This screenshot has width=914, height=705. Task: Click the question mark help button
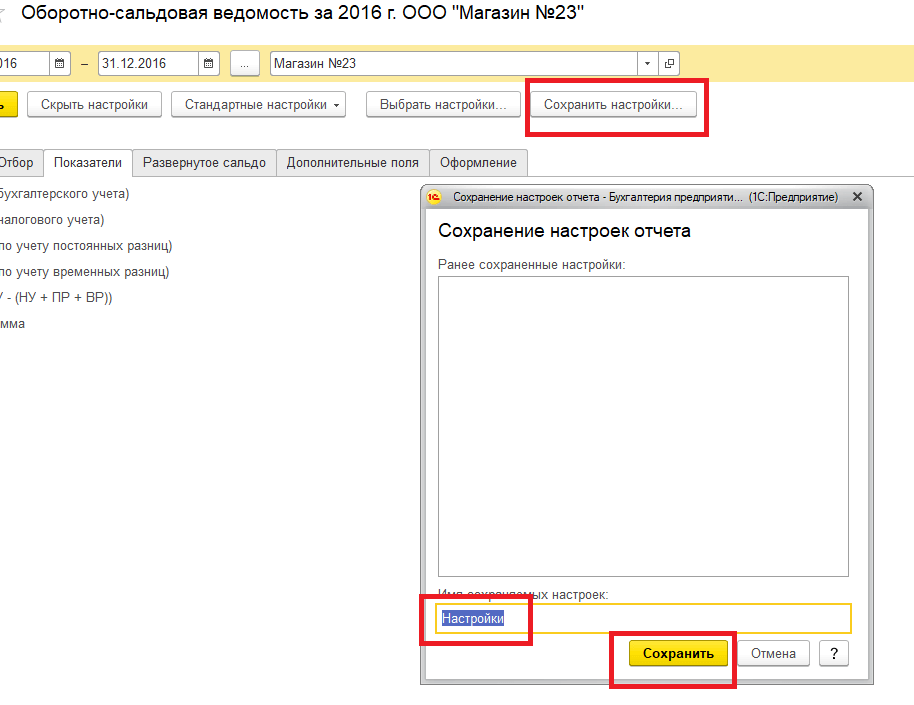click(834, 653)
